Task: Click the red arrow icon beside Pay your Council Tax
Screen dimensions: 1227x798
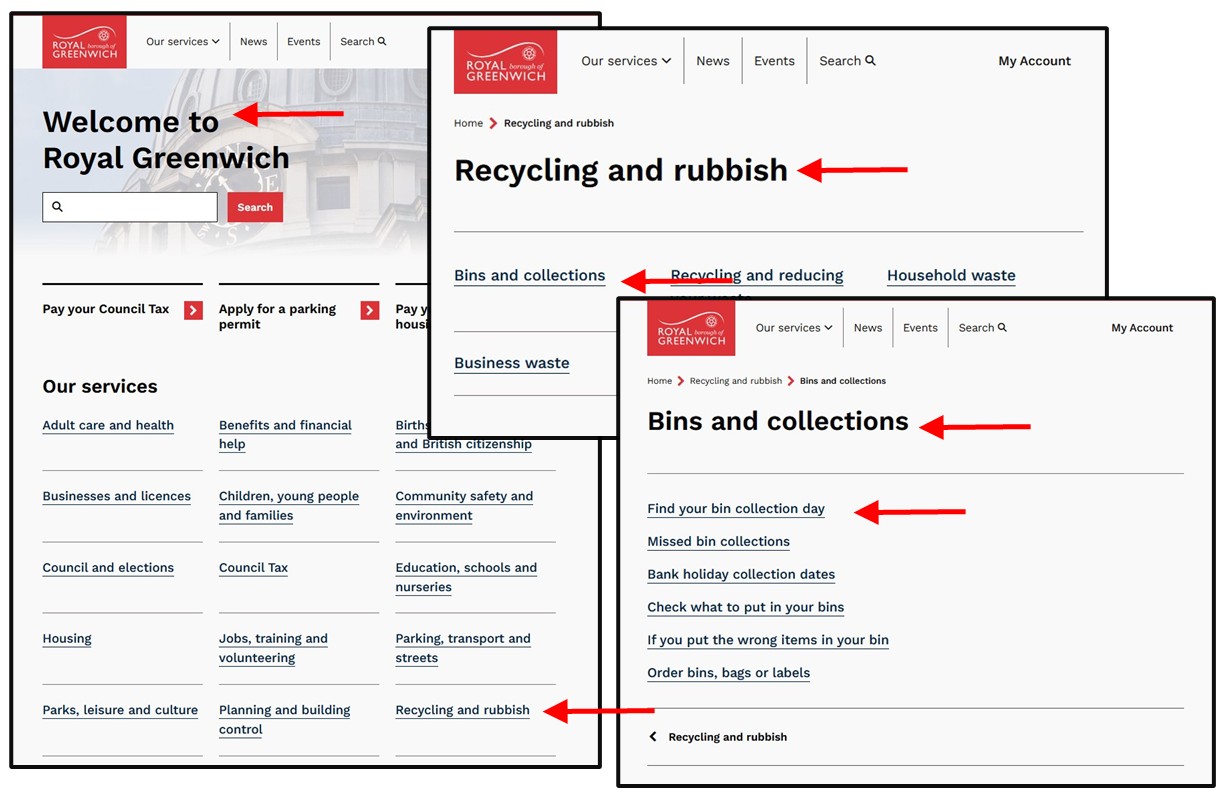Action: 193,310
